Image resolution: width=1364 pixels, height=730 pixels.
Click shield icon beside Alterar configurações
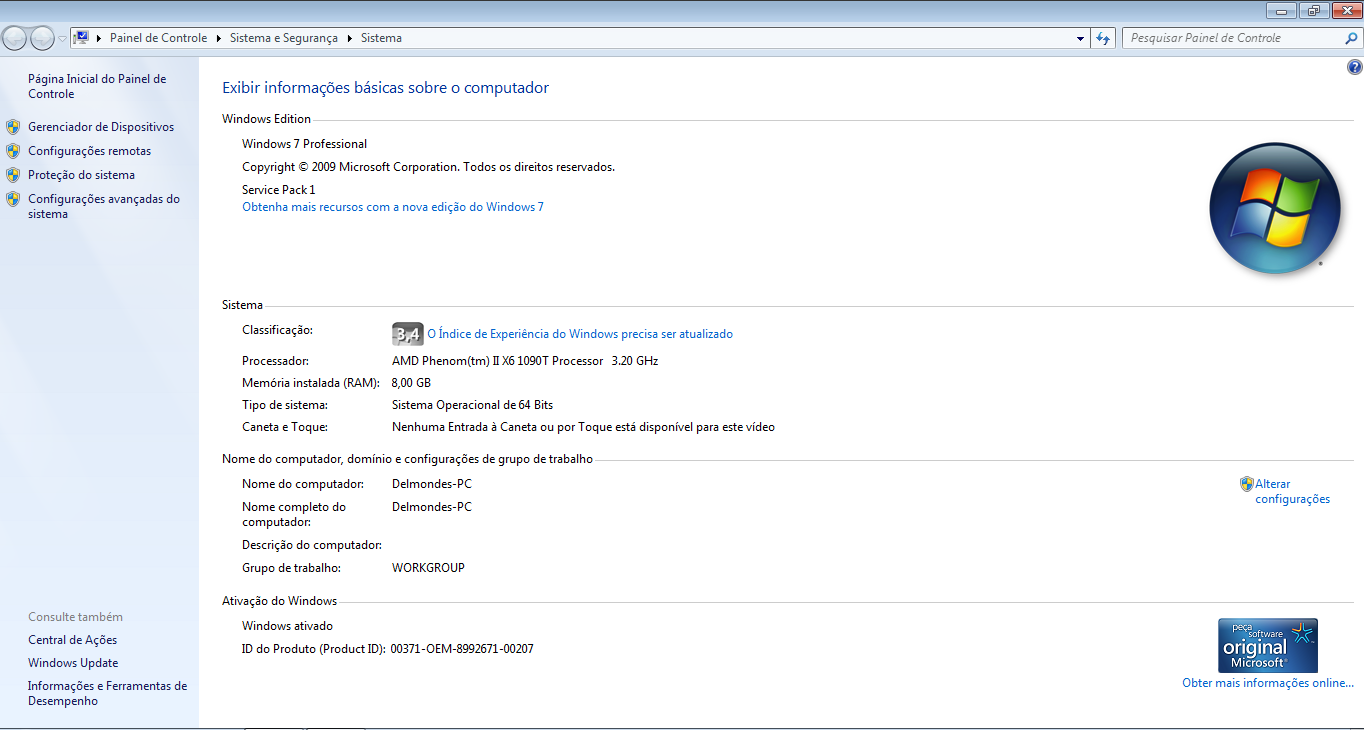(1246, 484)
